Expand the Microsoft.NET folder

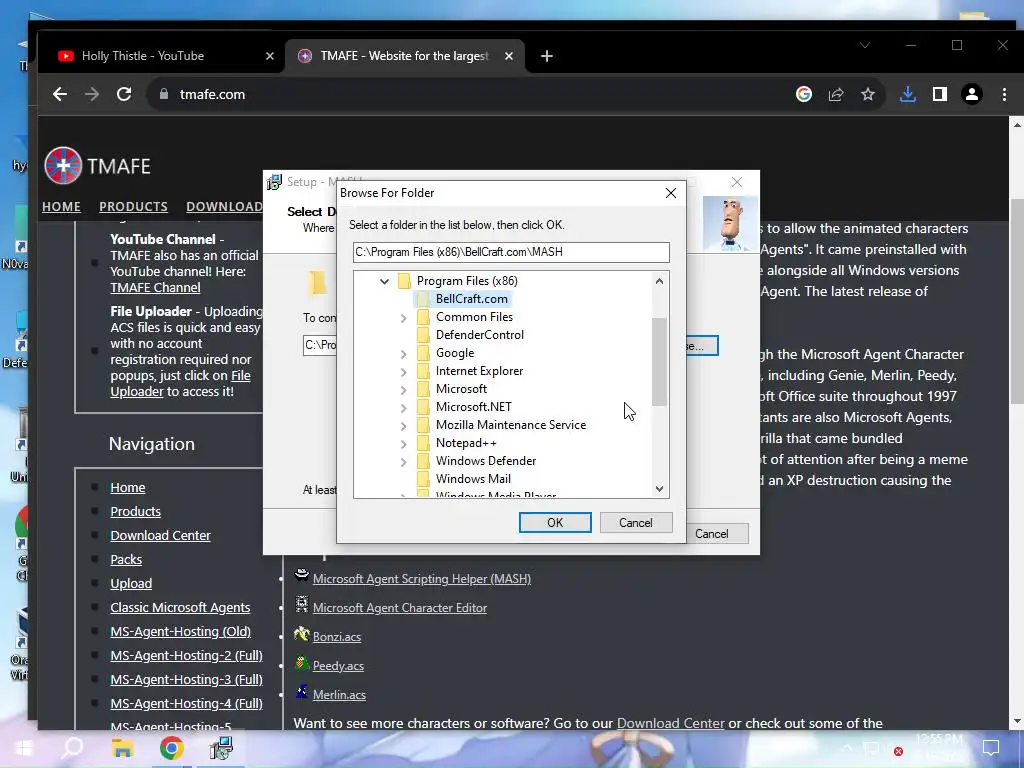pyautogui.click(x=404, y=408)
